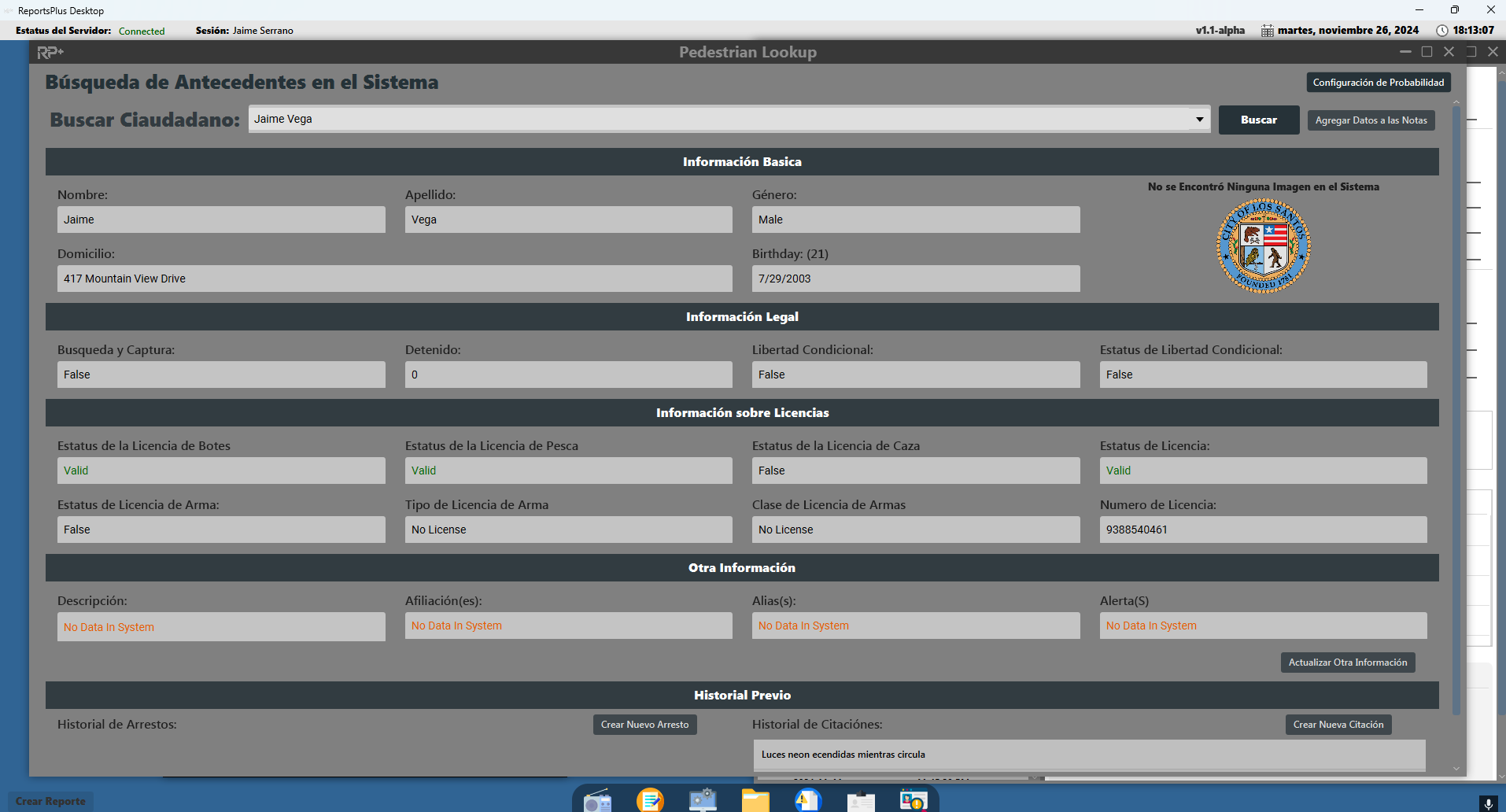The width and height of the screenshot is (1506, 812).
Task: Click Crear Nueva Citación
Action: [x=1338, y=725]
